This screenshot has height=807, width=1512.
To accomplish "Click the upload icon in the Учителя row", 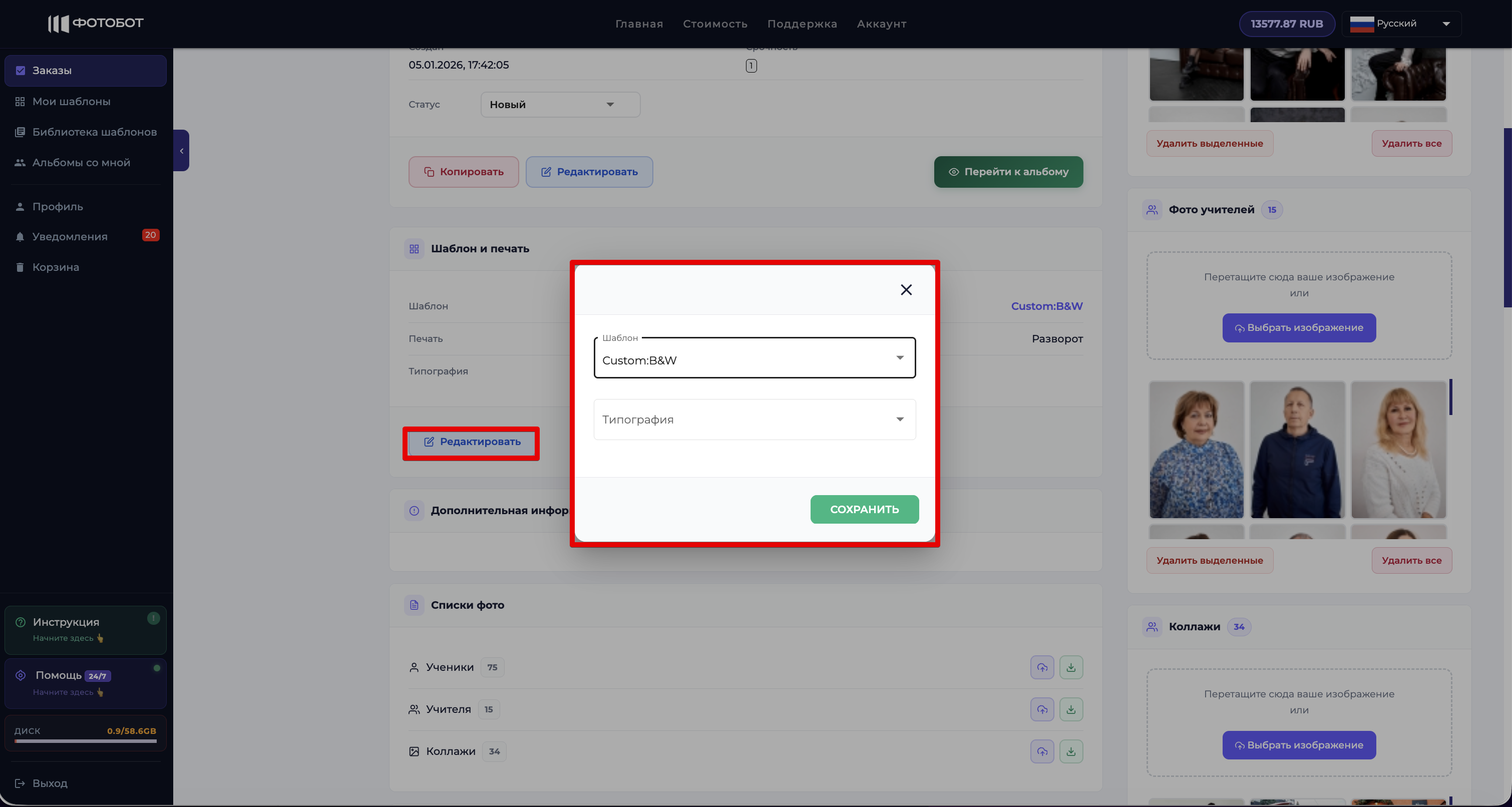I will click(1042, 709).
